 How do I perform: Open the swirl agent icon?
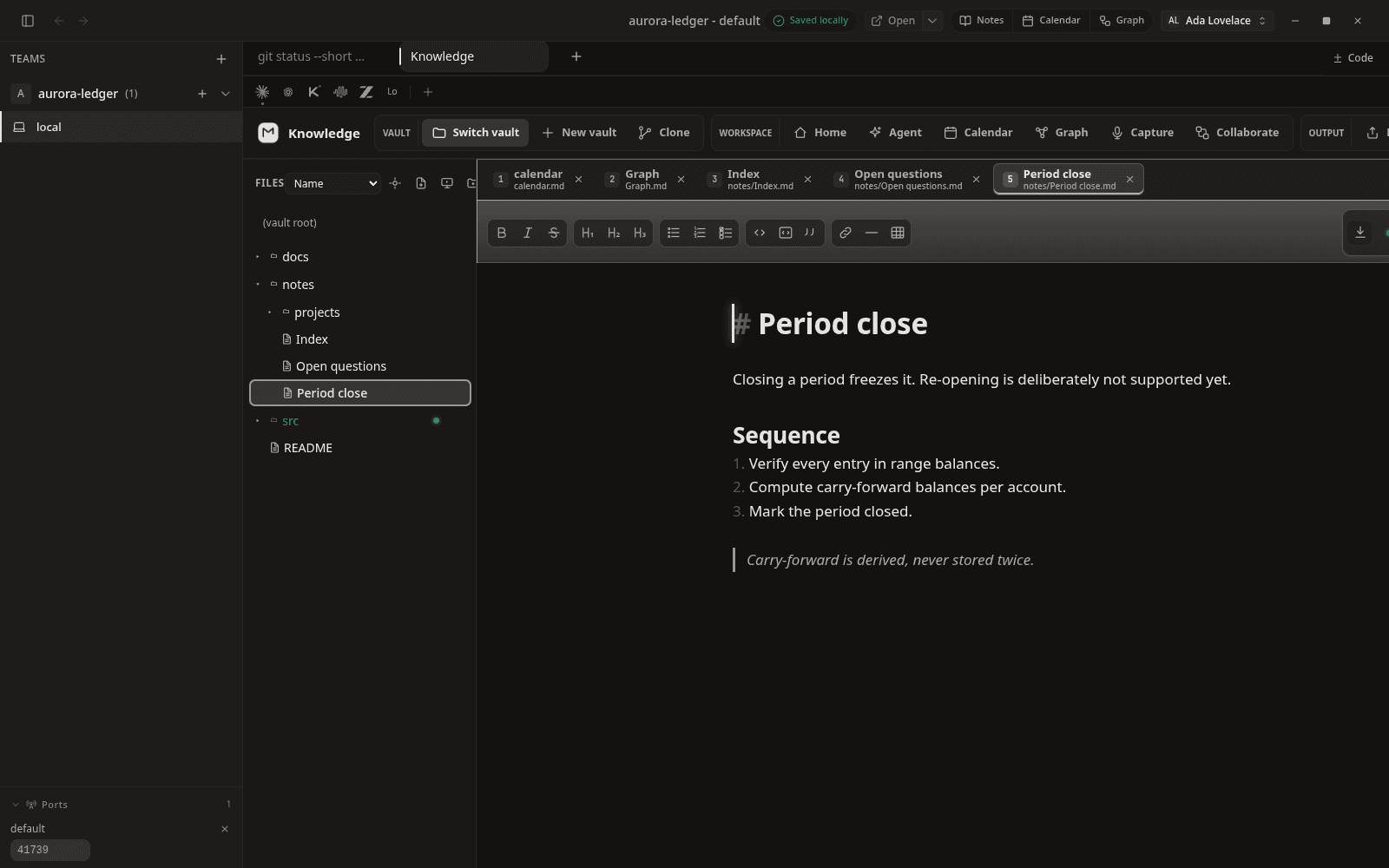288,92
